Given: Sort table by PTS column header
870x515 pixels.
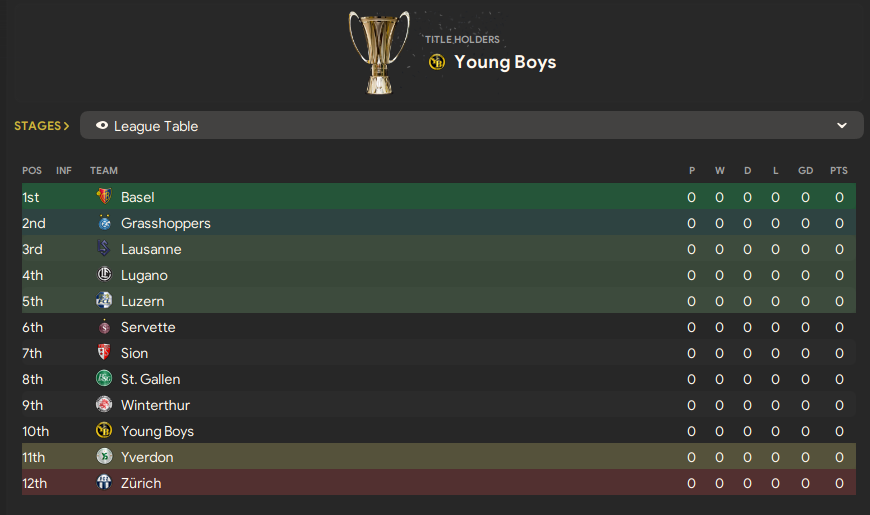Looking at the screenshot, I should coord(838,171).
